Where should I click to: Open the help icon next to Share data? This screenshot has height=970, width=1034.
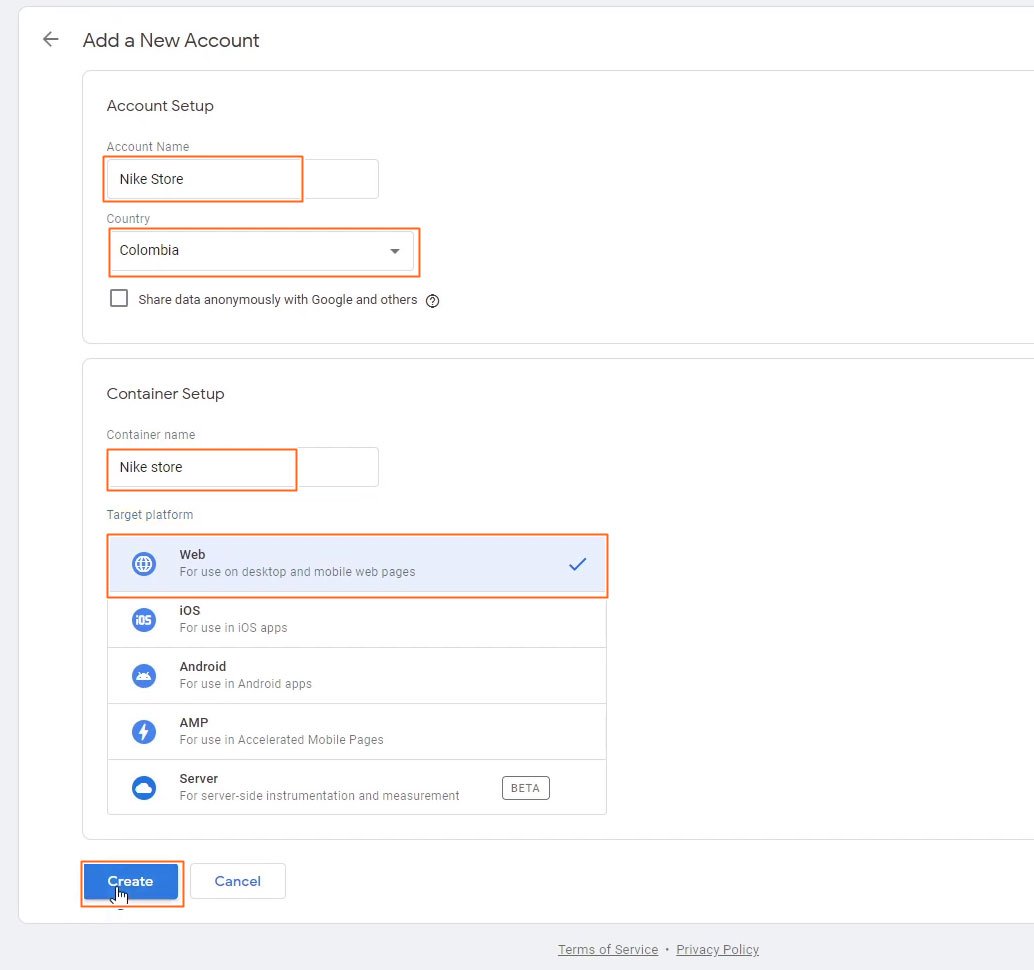(433, 301)
